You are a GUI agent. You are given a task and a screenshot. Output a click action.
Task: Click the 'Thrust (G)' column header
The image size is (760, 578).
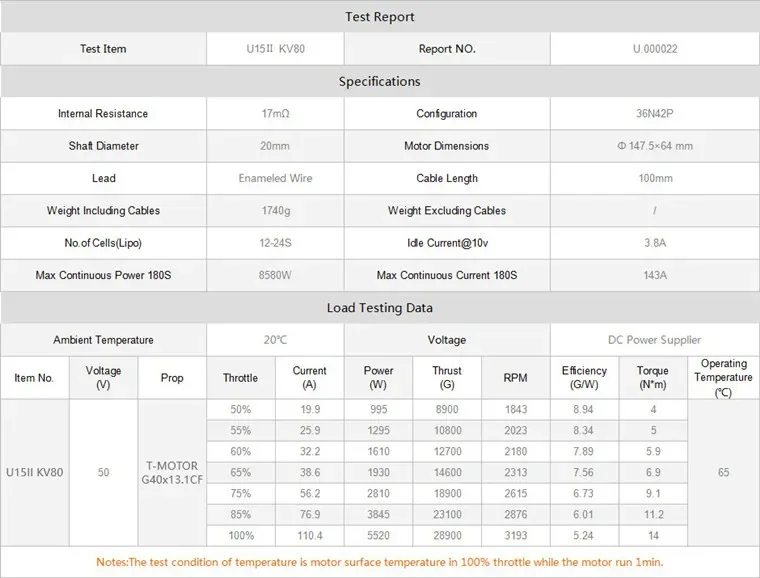[x=447, y=377]
